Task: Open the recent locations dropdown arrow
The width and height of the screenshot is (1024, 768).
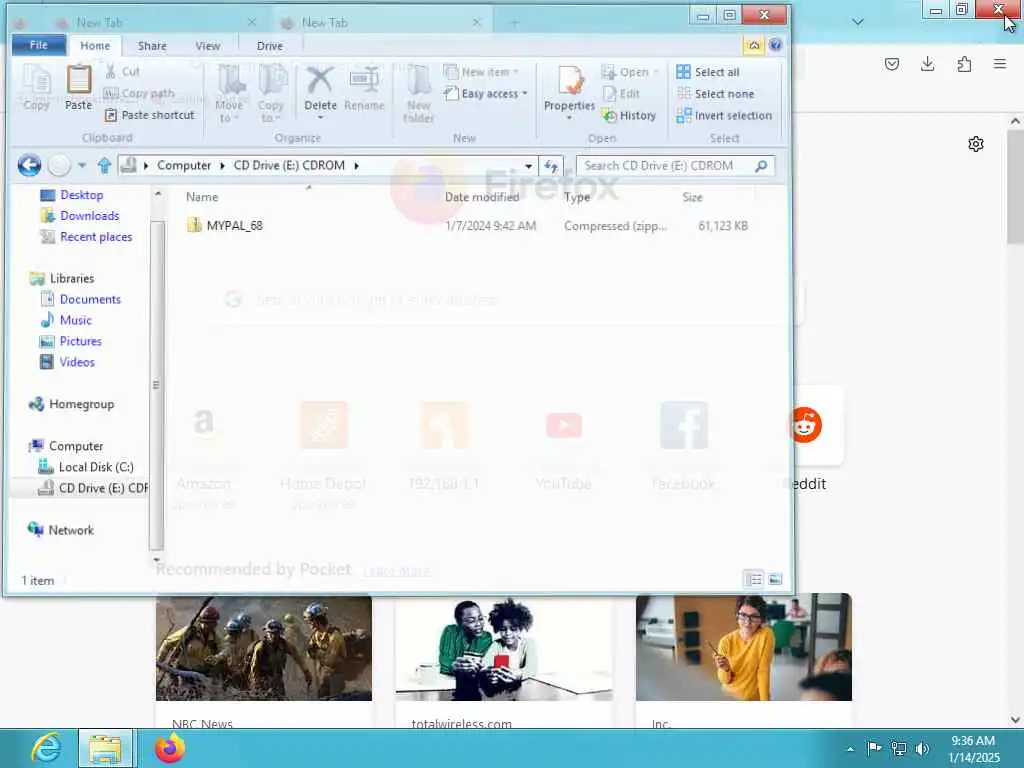Action: click(82, 165)
